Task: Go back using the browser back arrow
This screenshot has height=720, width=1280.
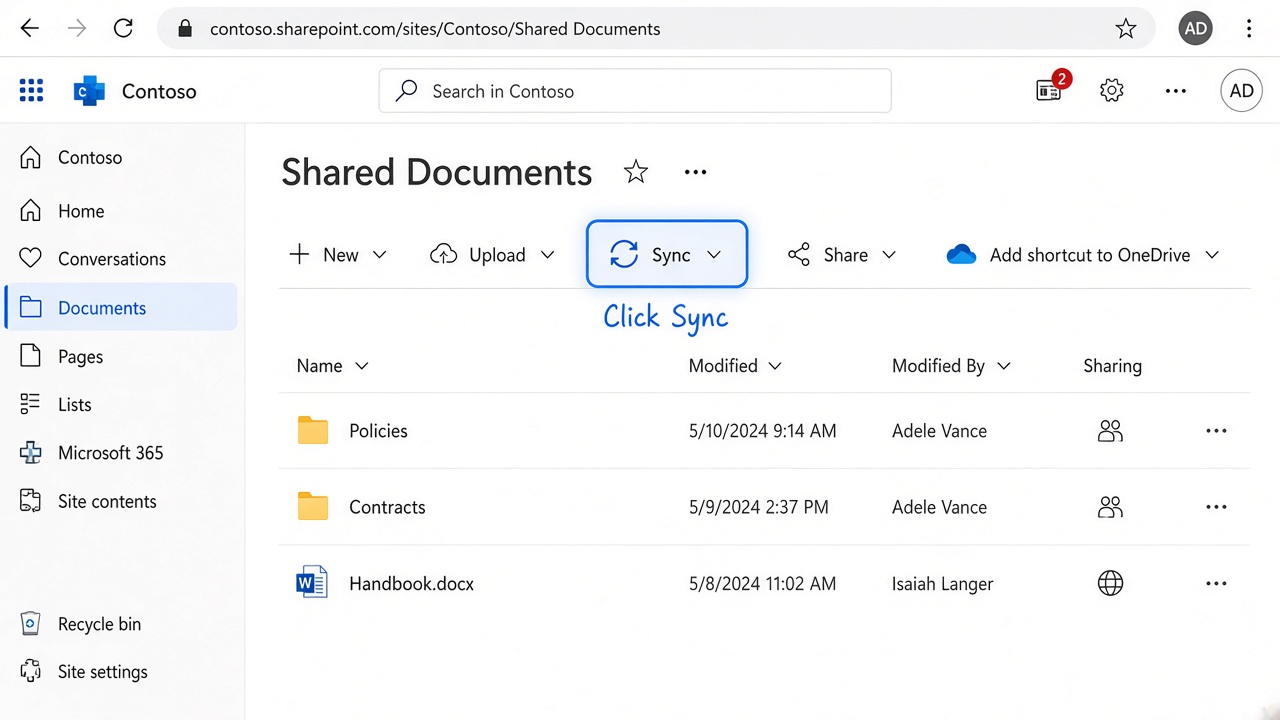Action: (30, 28)
